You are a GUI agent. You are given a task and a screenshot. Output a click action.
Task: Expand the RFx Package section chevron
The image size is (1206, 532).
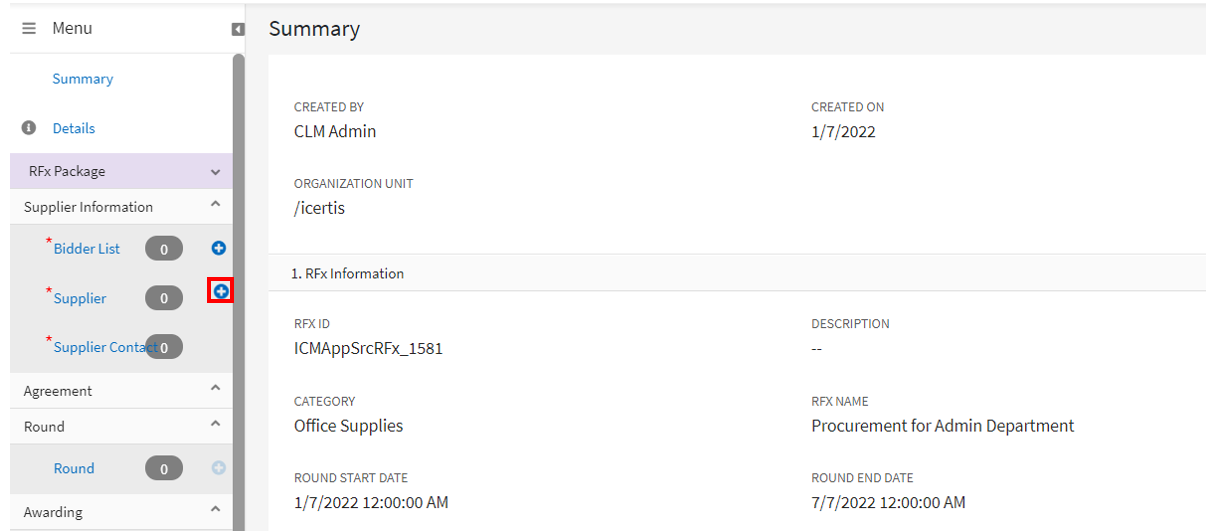pyautogui.click(x=215, y=172)
